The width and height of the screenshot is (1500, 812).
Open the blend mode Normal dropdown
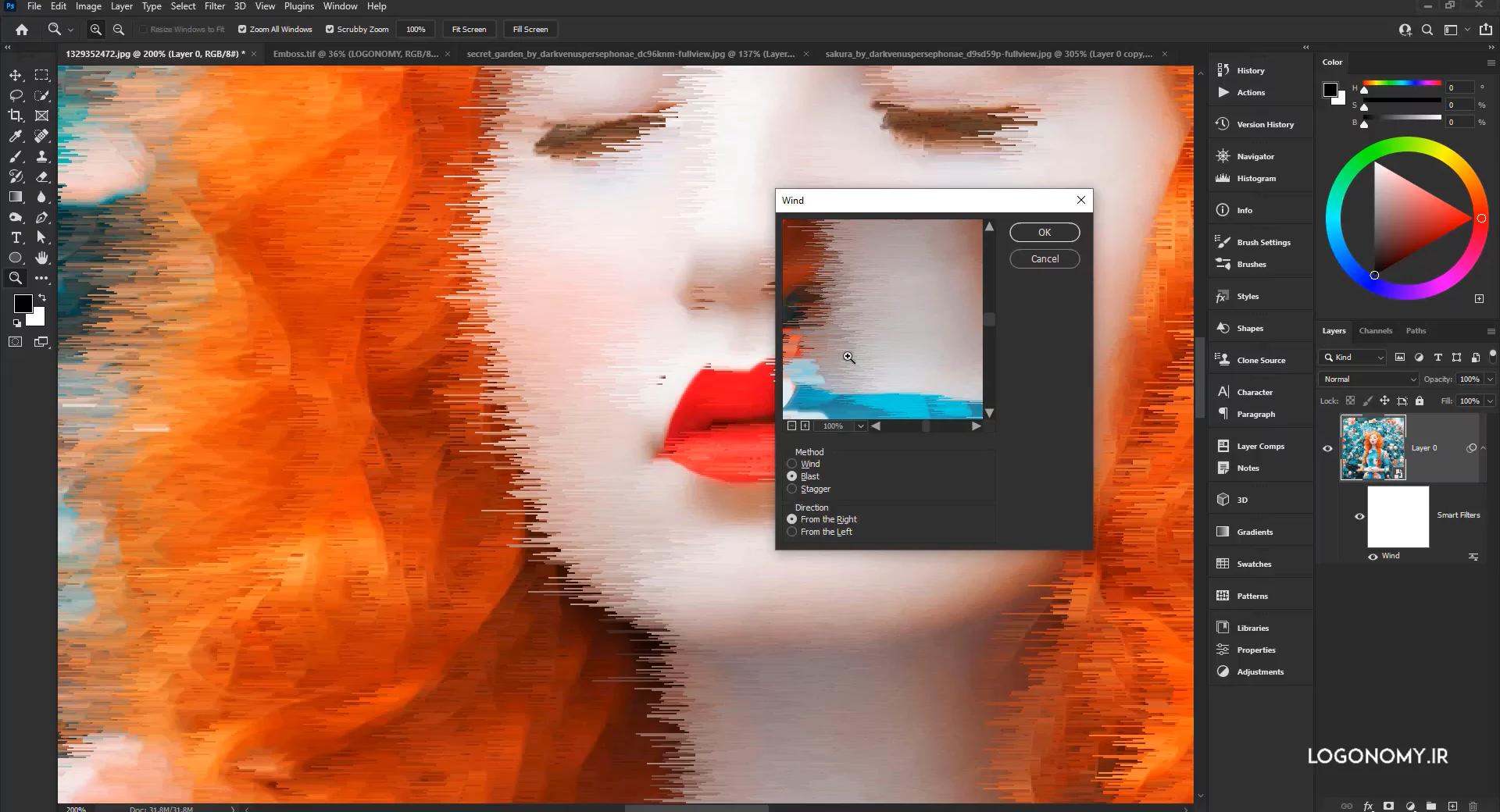click(x=1368, y=379)
